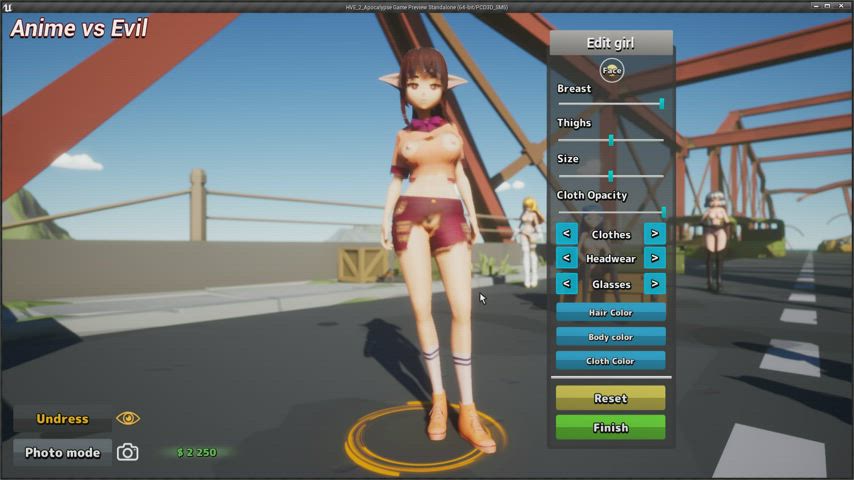Click the Headwear label text
This screenshot has width=854, height=480.
pyautogui.click(x=611, y=259)
